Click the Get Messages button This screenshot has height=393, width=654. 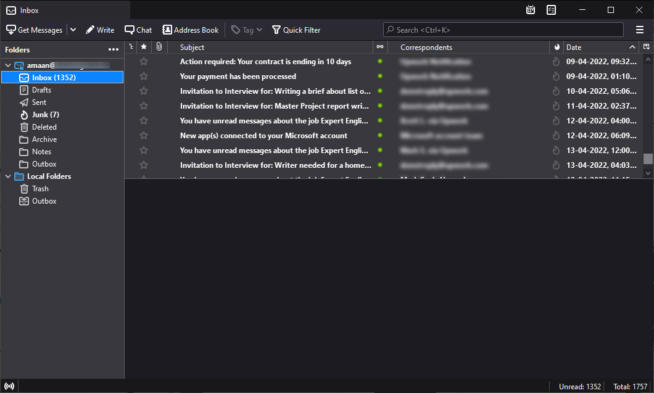34,30
